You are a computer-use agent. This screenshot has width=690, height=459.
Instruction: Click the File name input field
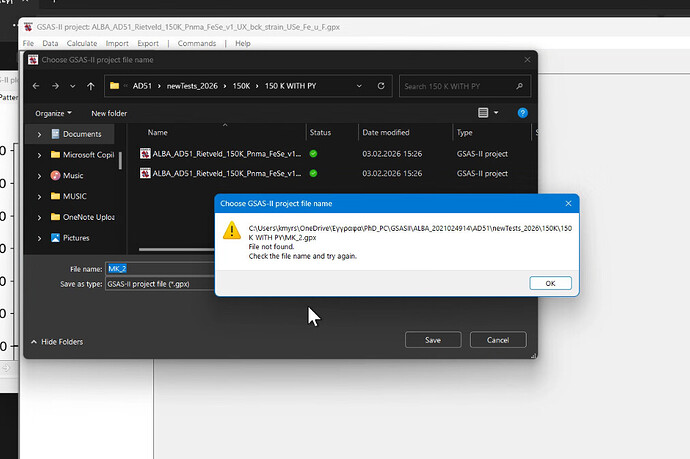pyautogui.click(x=160, y=268)
